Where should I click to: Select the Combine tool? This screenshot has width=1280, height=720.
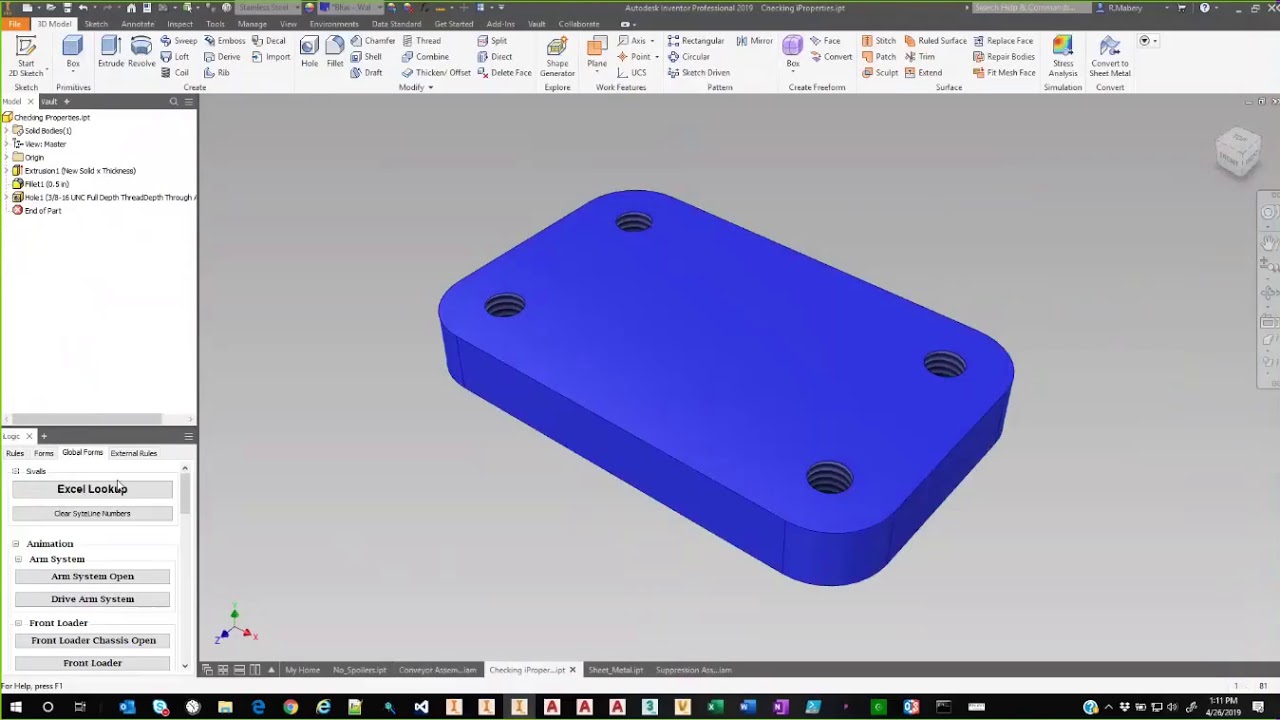(x=425, y=57)
